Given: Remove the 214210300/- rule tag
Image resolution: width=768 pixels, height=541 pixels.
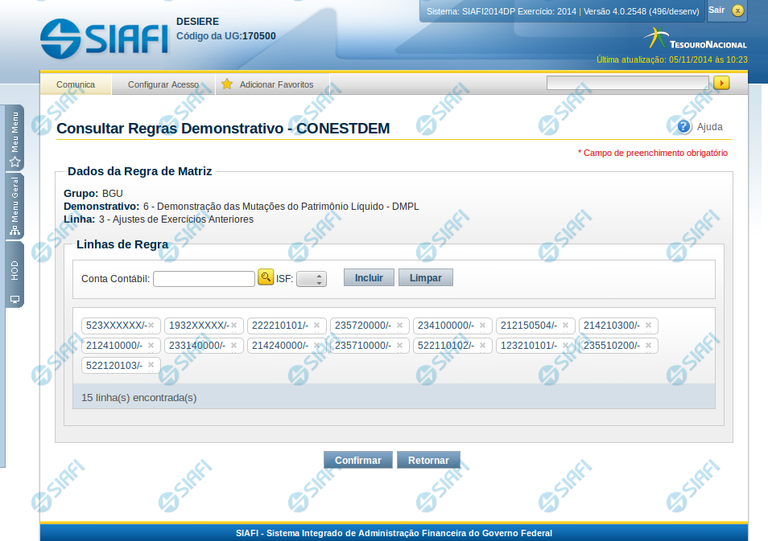Looking at the screenshot, I should [x=648, y=325].
